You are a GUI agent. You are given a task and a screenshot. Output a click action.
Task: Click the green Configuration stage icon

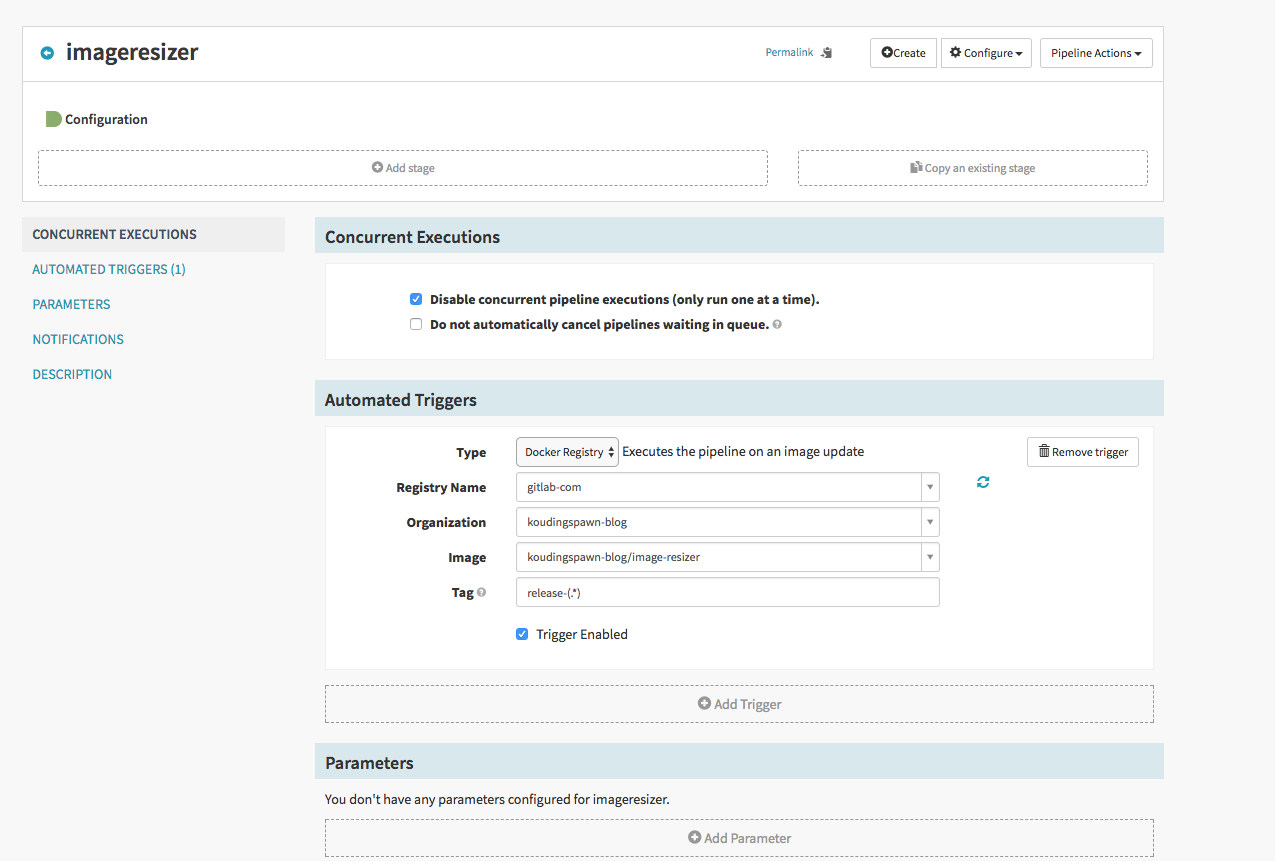(53, 119)
